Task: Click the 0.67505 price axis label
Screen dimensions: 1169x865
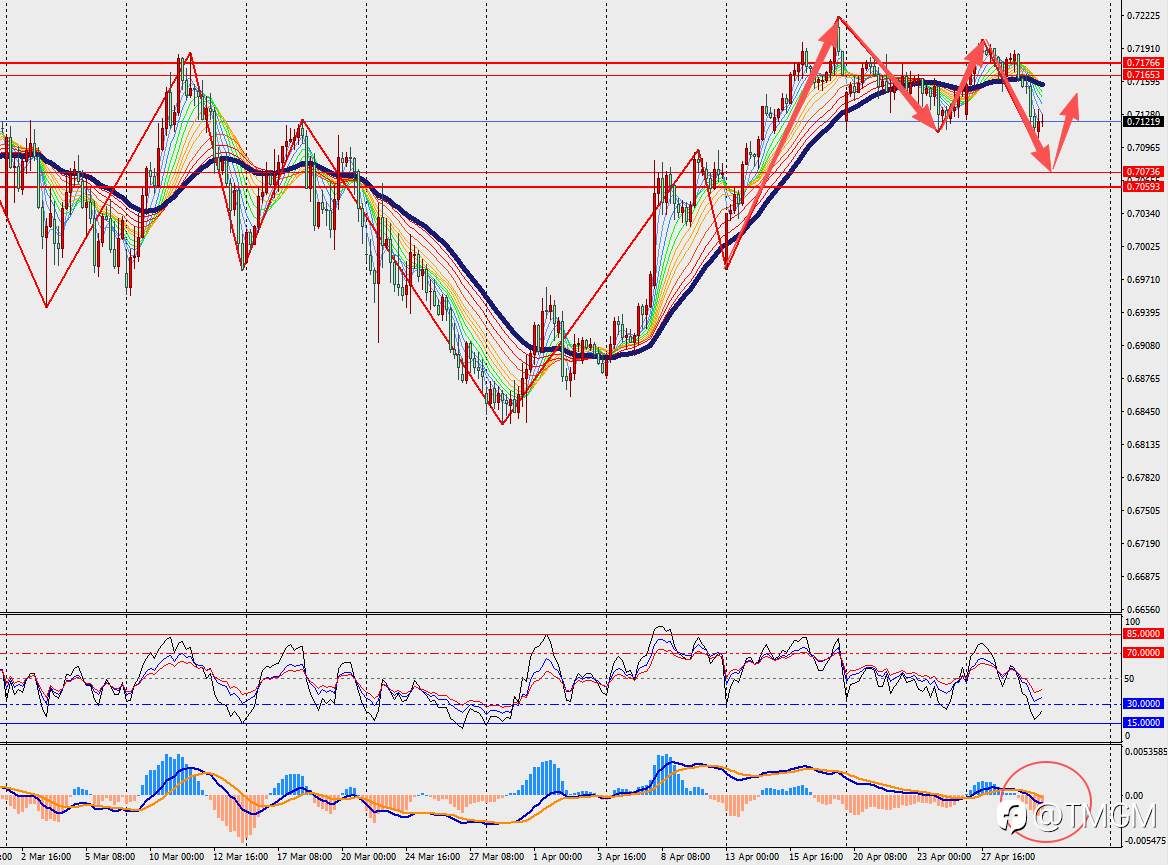Action: coord(1143,511)
